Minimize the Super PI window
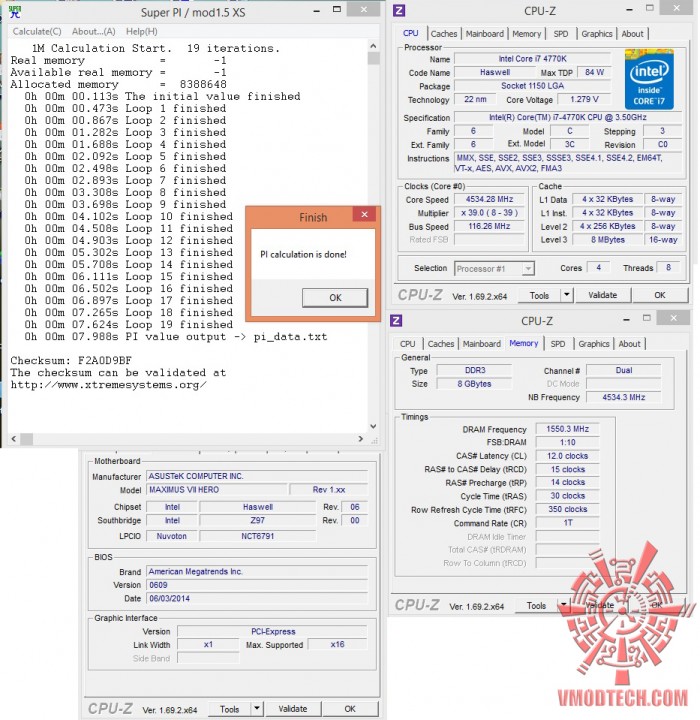The width and height of the screenshot is (700, 720). coord(316,11)
